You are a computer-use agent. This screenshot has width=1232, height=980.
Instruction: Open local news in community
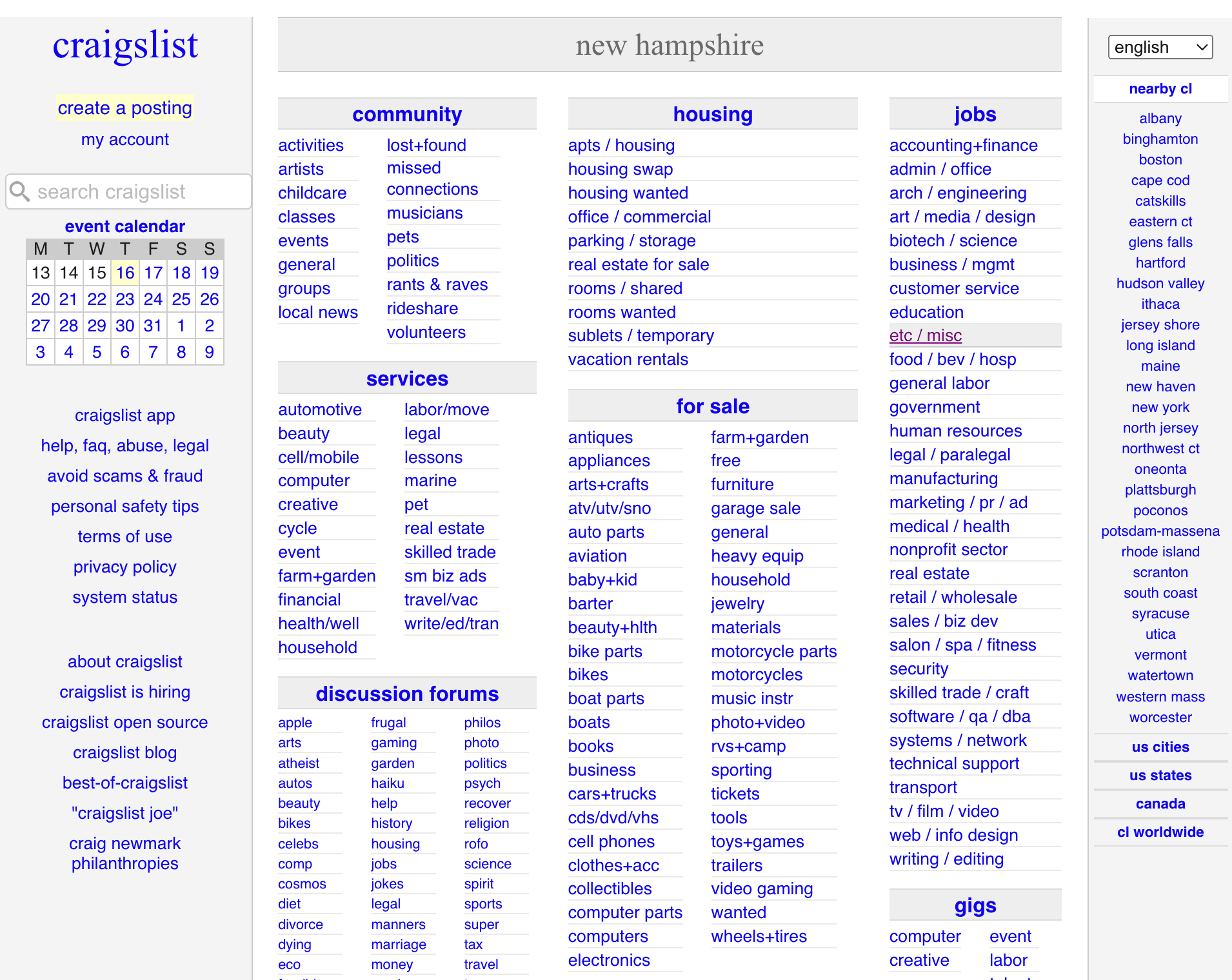[x=317, y=312]
